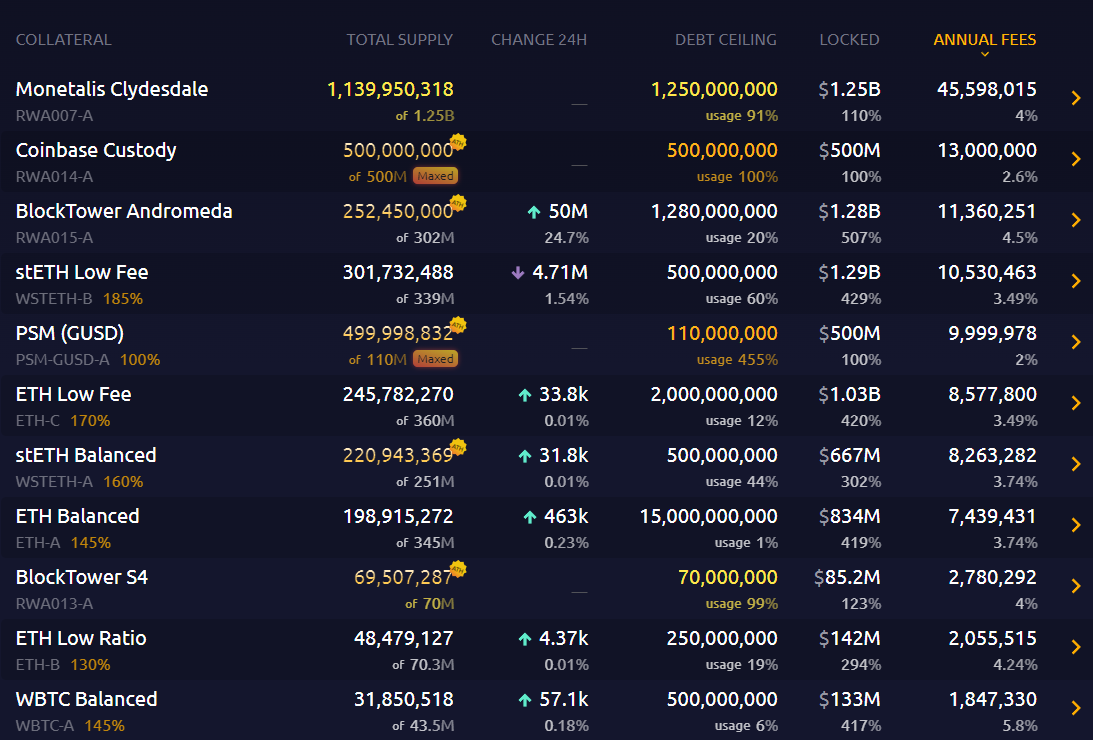Select debt ceiling value 15,000,000,000
The width and height of the screenshot is (1093, 740).
point(708,516)
